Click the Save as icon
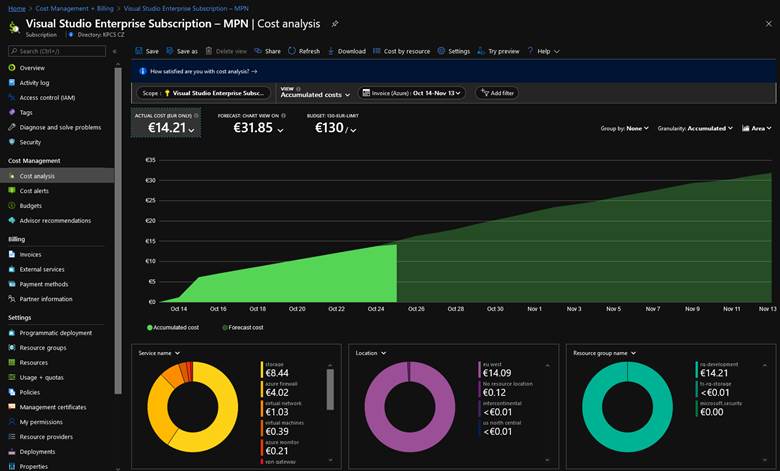The height and width of the screenshot is (471, 780). click(170, 51)
